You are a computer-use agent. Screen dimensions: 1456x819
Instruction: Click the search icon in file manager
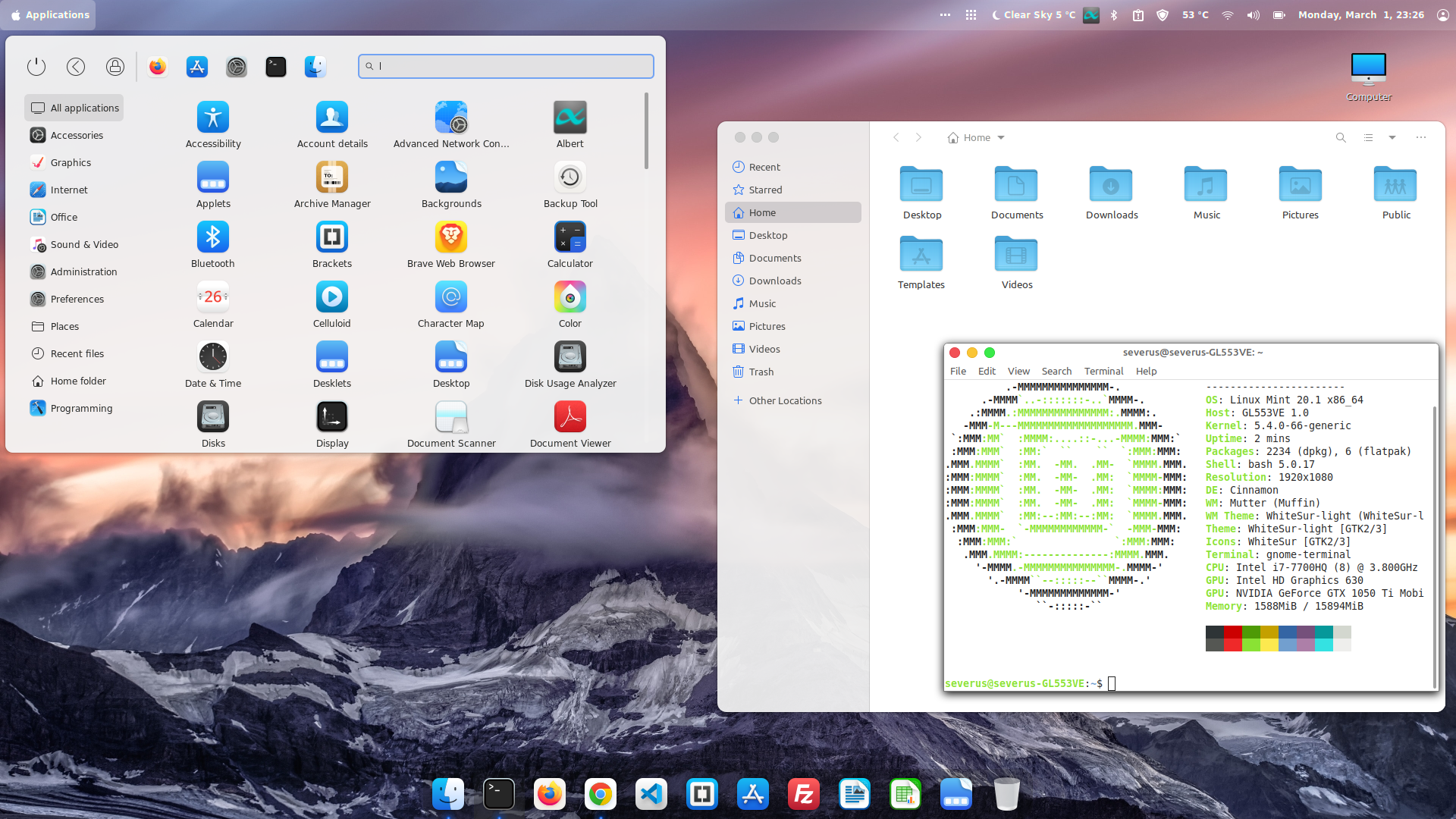[x=1341, y=137]
